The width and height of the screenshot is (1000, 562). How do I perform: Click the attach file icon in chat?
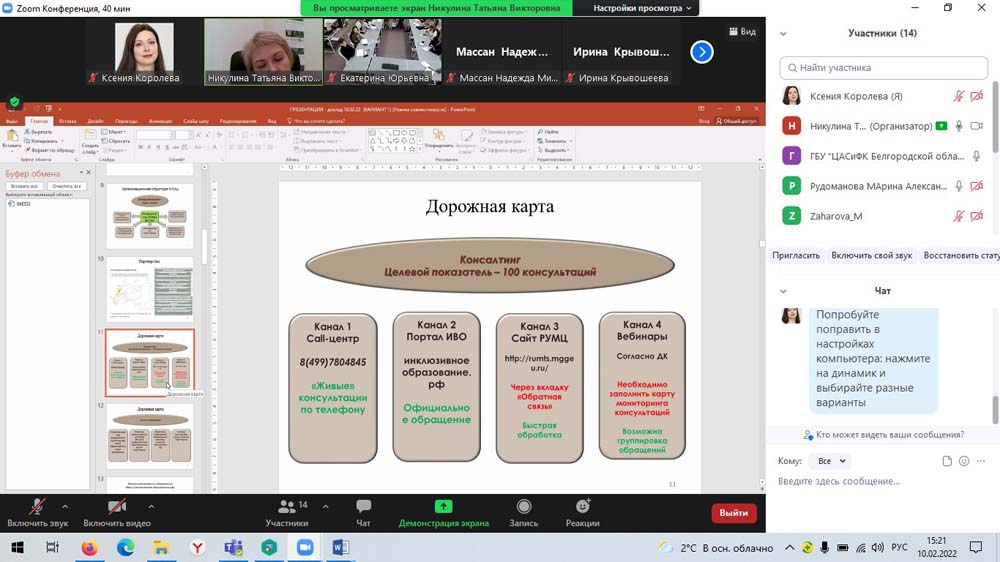click(x=947, y=461)
